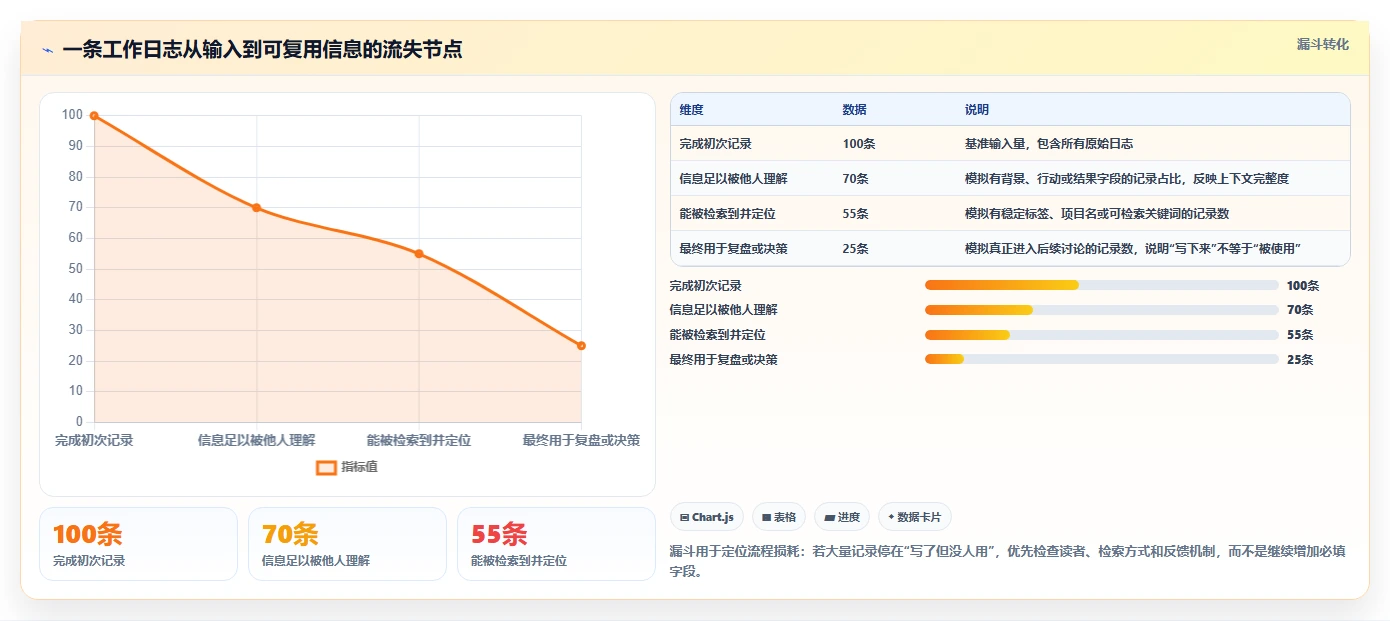Click the x-axis label 完成初次记录
This screenshot has width=1390, height=621.
pos(94,440)
